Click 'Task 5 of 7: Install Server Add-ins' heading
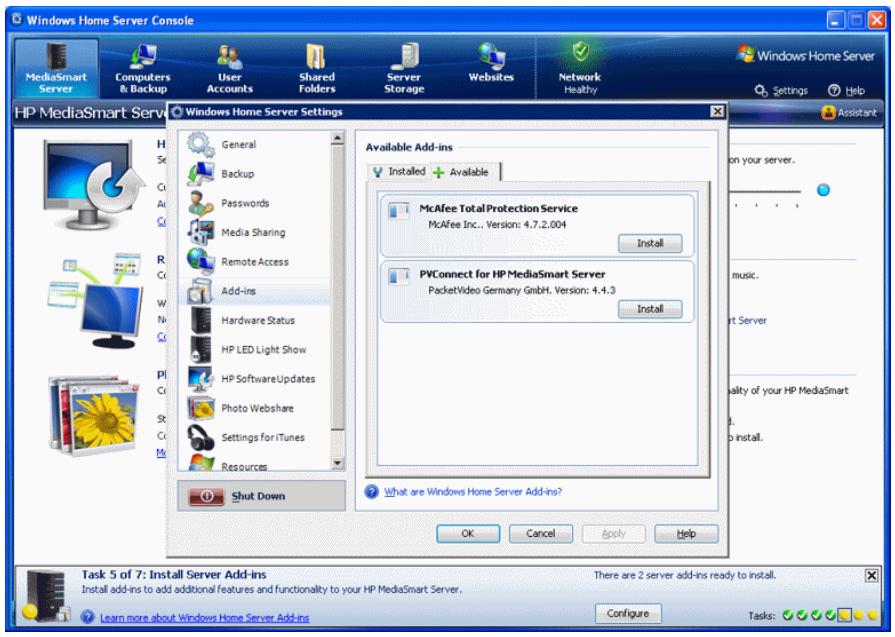 [x=174, y=574]
